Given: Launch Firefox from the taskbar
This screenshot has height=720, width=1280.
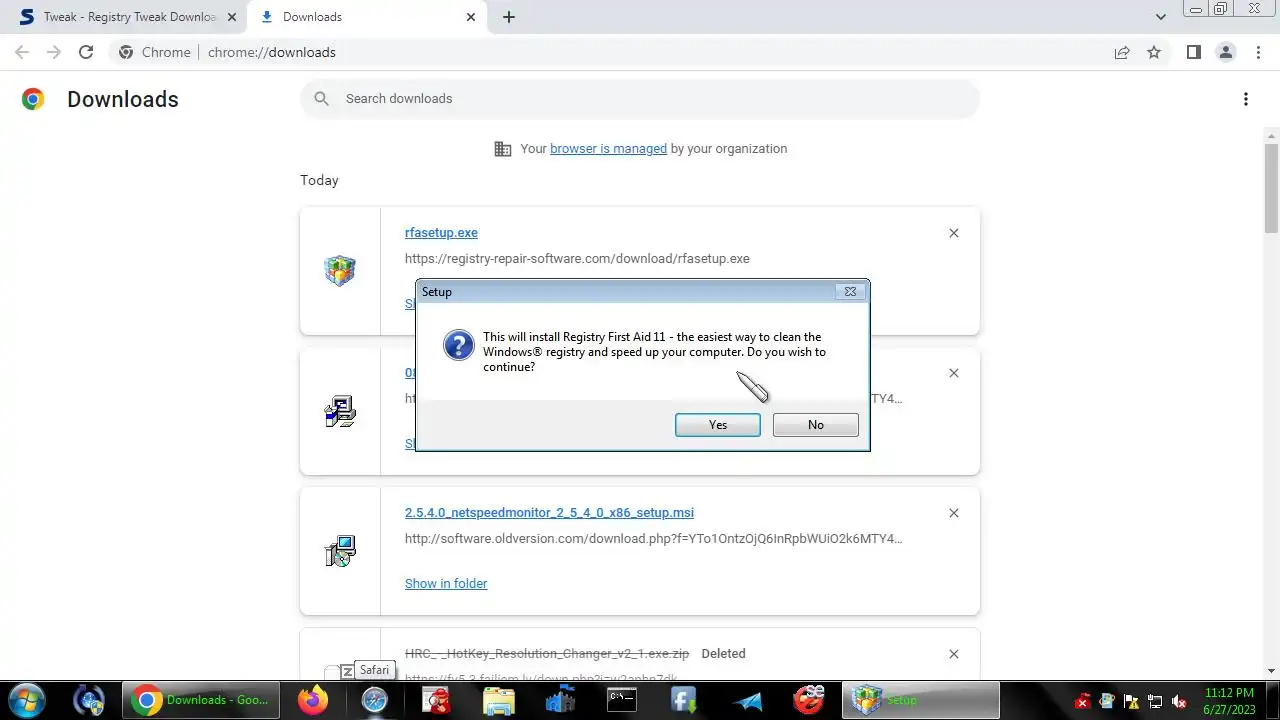Looking at the screenshot, I should [313, 700].
